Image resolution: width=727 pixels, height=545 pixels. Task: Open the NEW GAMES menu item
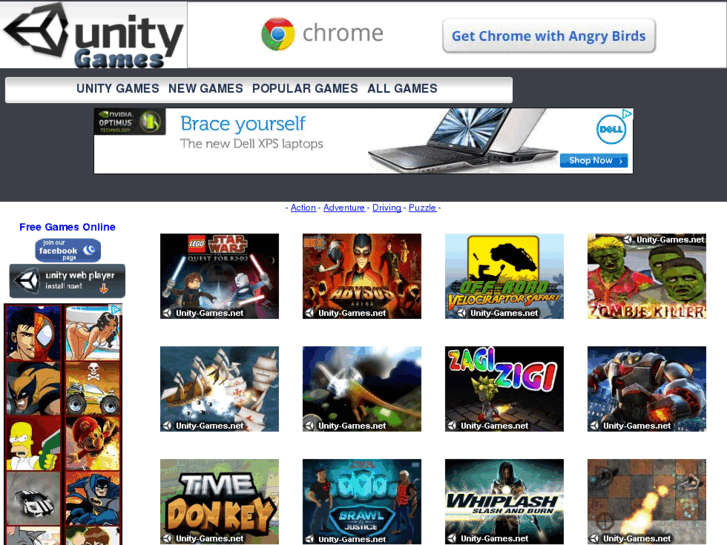pyautogui.click(x=205, y=89)
